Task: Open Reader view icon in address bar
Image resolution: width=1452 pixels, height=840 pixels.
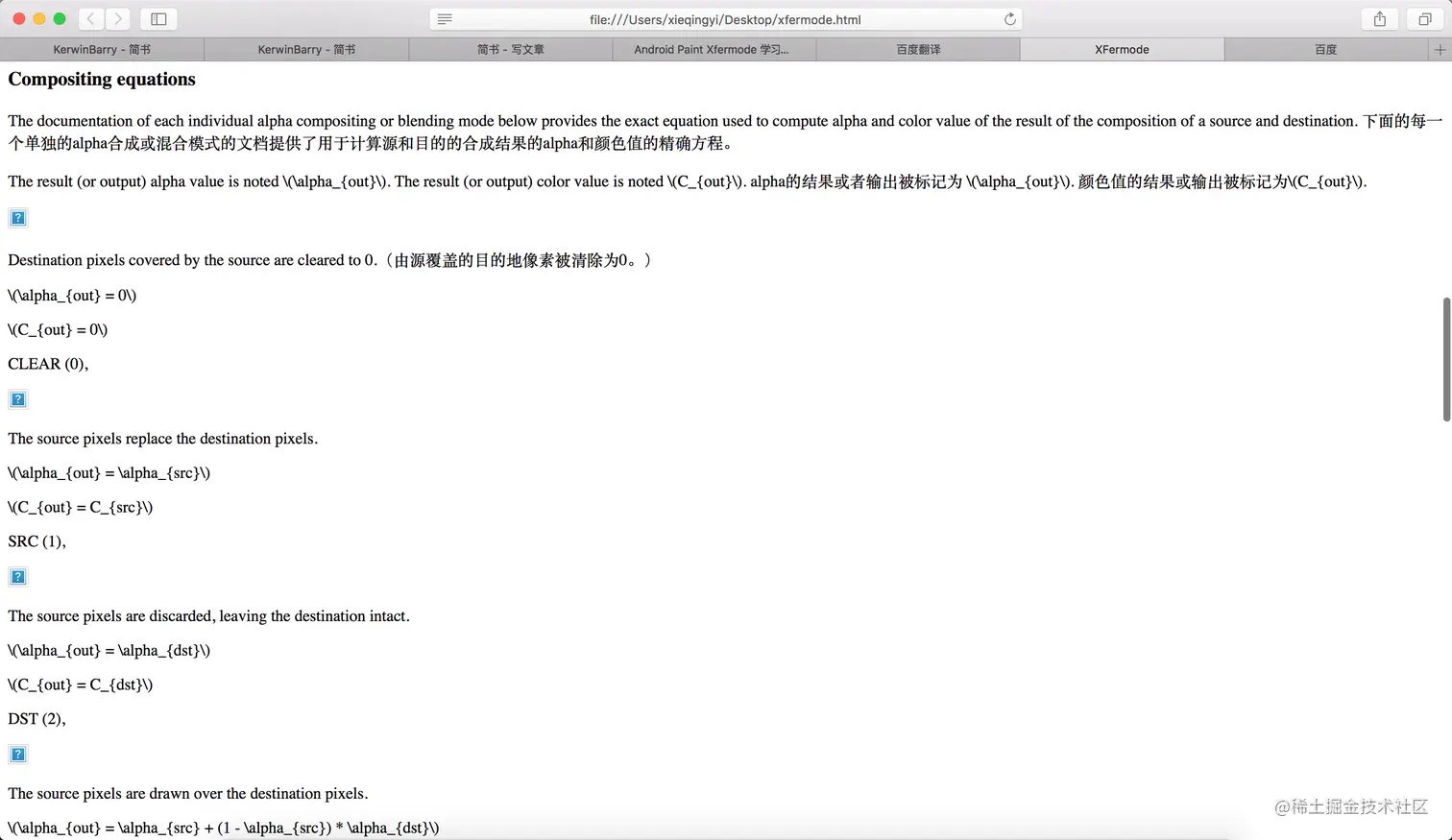Action: point(445,19)
